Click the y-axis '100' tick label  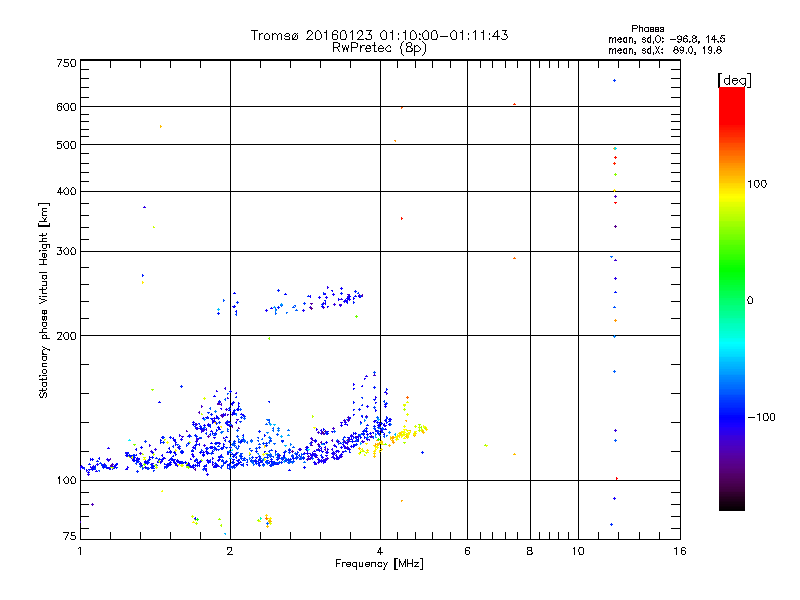point(66,480)
